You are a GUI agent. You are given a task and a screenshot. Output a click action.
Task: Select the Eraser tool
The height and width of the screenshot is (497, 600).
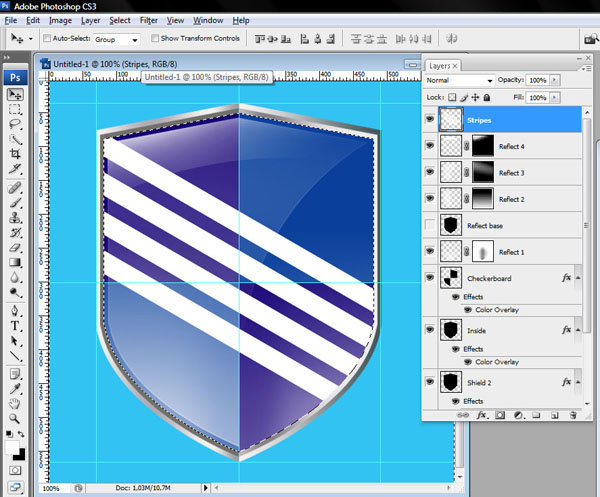[15, 248]
